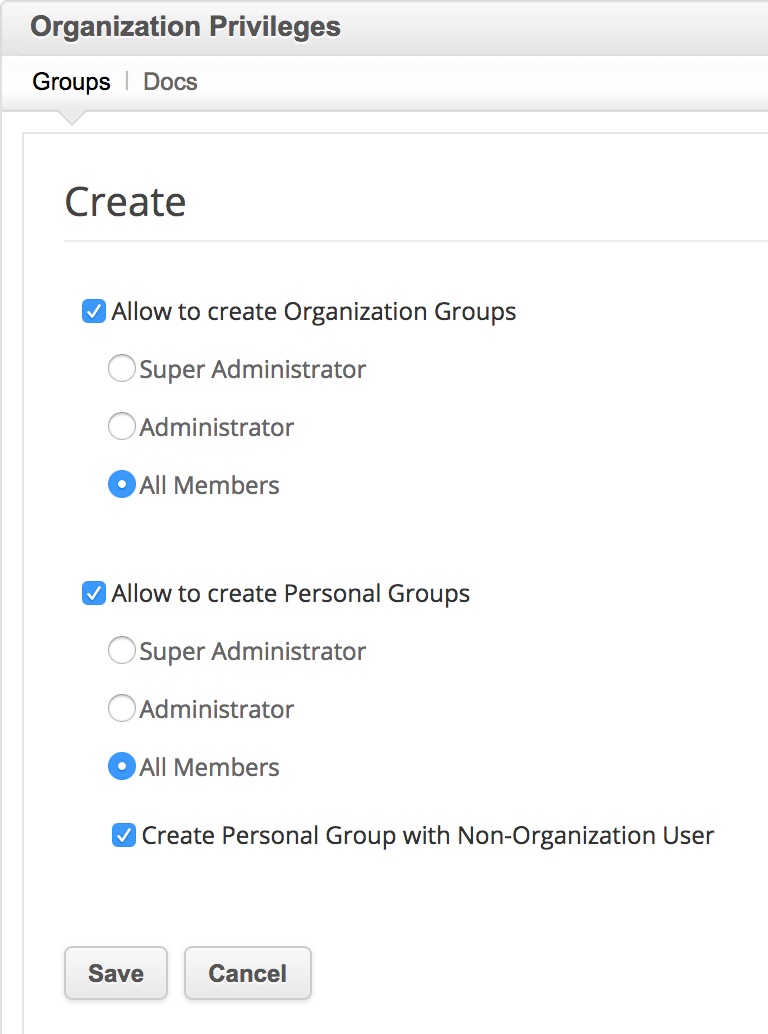
Task: Cancel the privilege changes
Action: [x=248, y=973]
